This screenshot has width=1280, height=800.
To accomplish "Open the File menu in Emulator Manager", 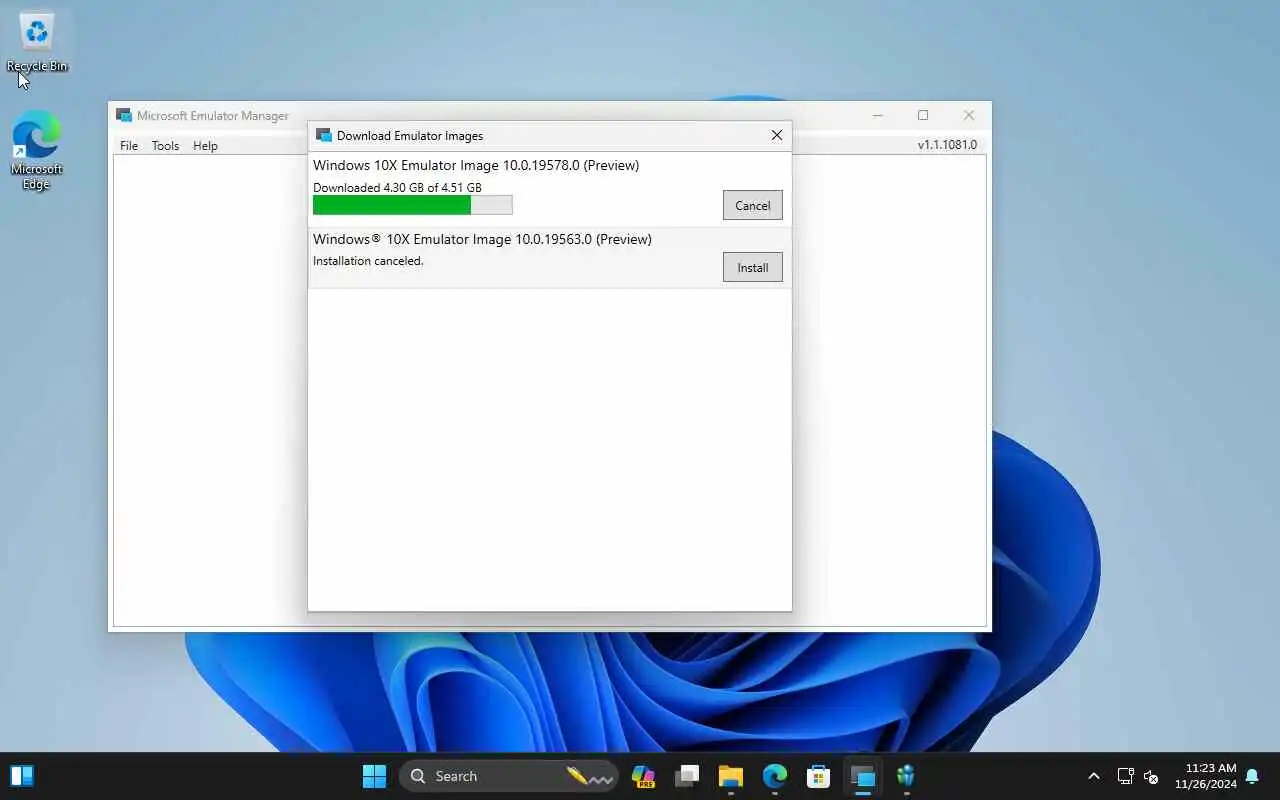I will [x=129, y=146].
